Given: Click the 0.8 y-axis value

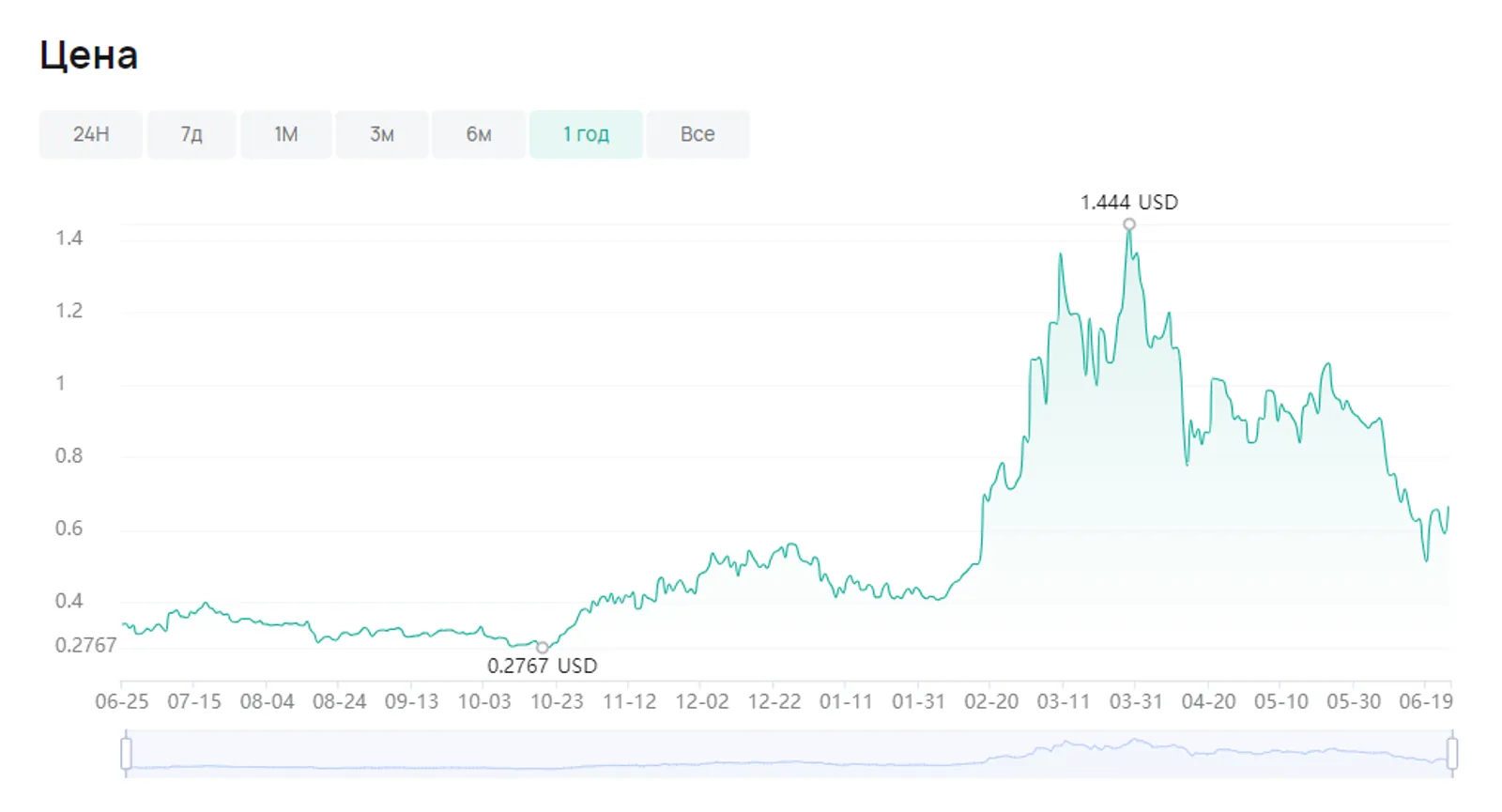Looking at the screenshot, I should click(69, 456).
